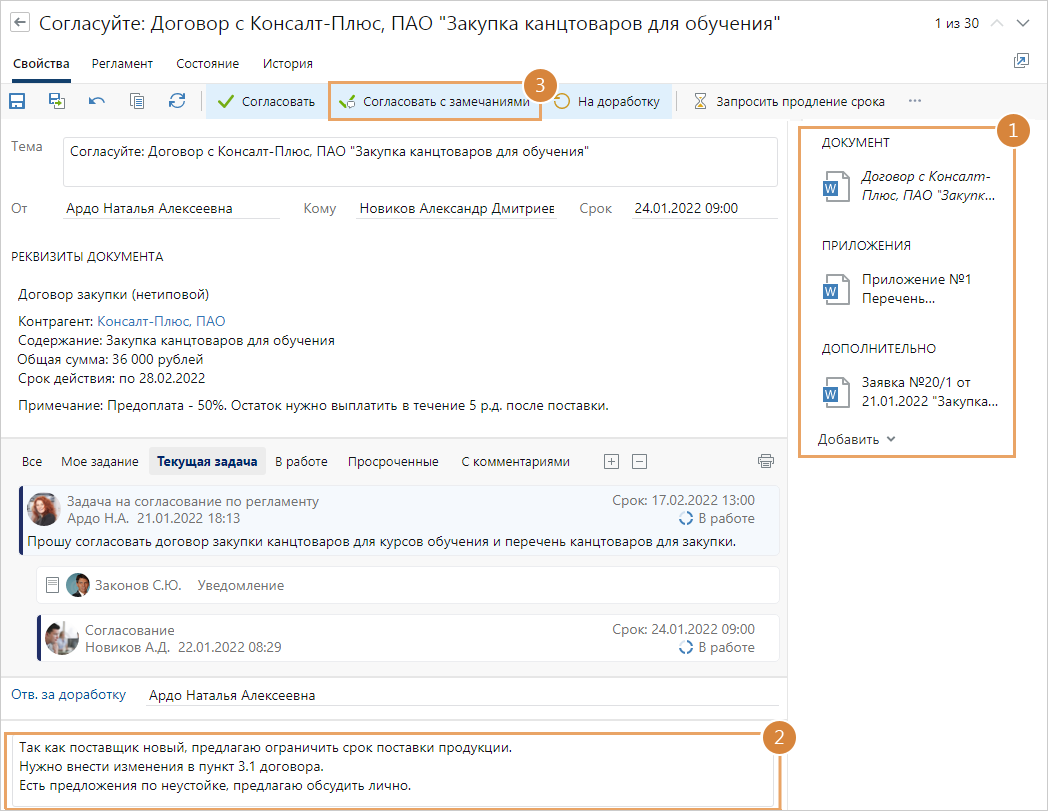Image resolution: width=1048 pixels, height=811 pixels.
Task: Open card in new window icon
Action: [x=1021, y=62]
